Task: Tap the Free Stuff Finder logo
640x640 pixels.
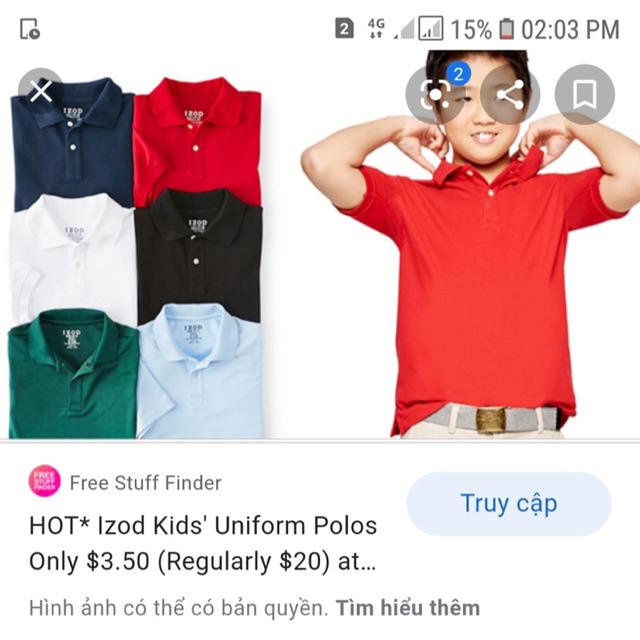Action: click(44, 481)
